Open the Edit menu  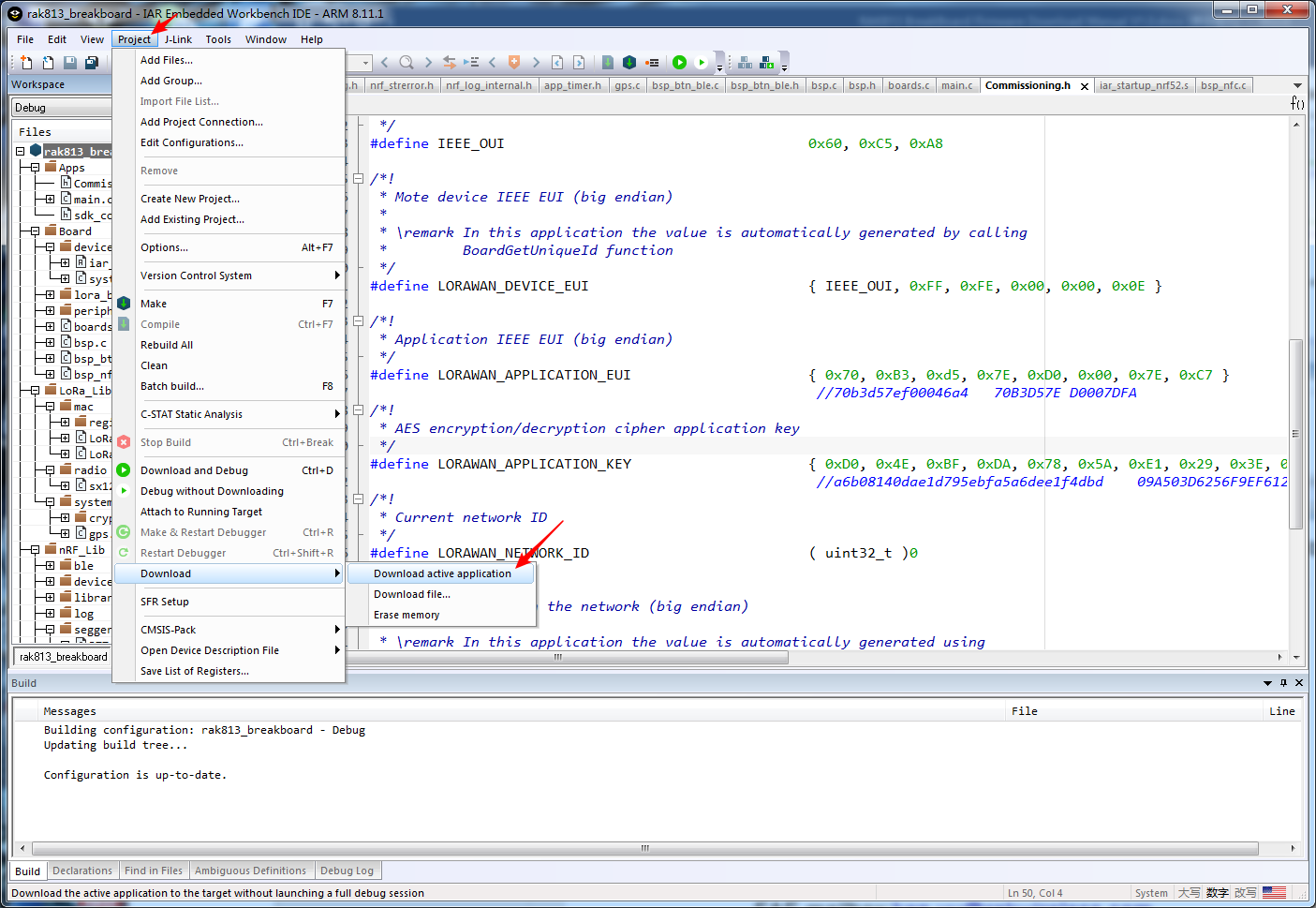point(57,39)
